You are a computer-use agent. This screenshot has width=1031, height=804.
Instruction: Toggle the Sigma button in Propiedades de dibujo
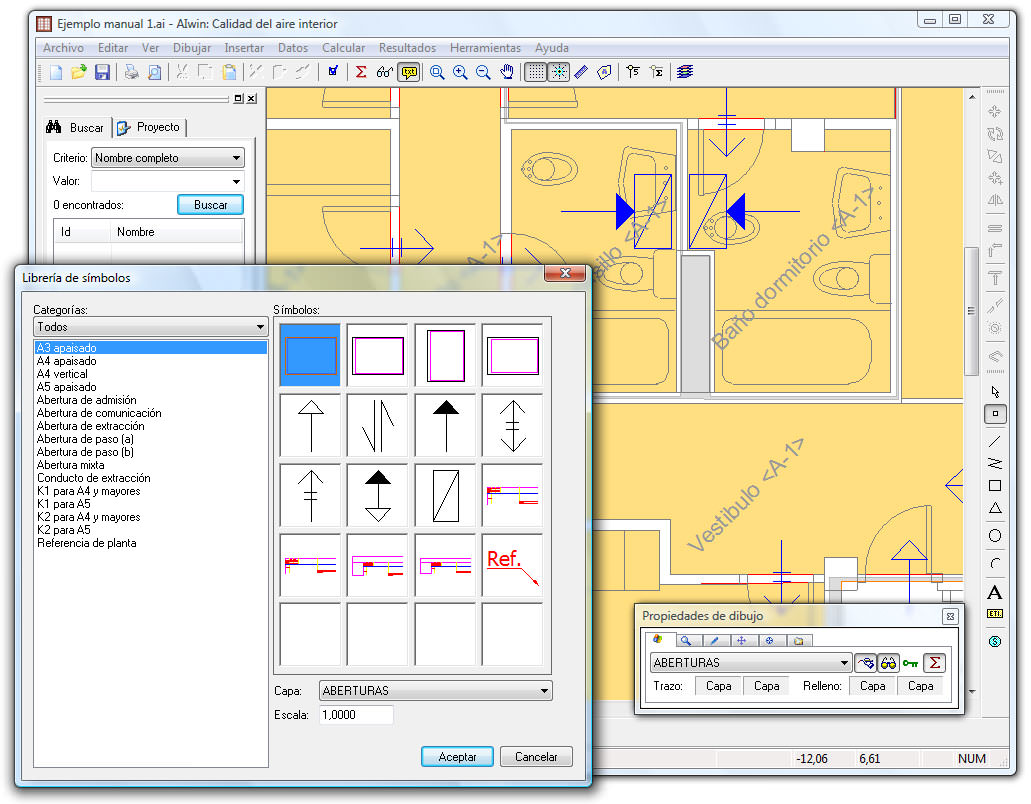coord(934,663)
